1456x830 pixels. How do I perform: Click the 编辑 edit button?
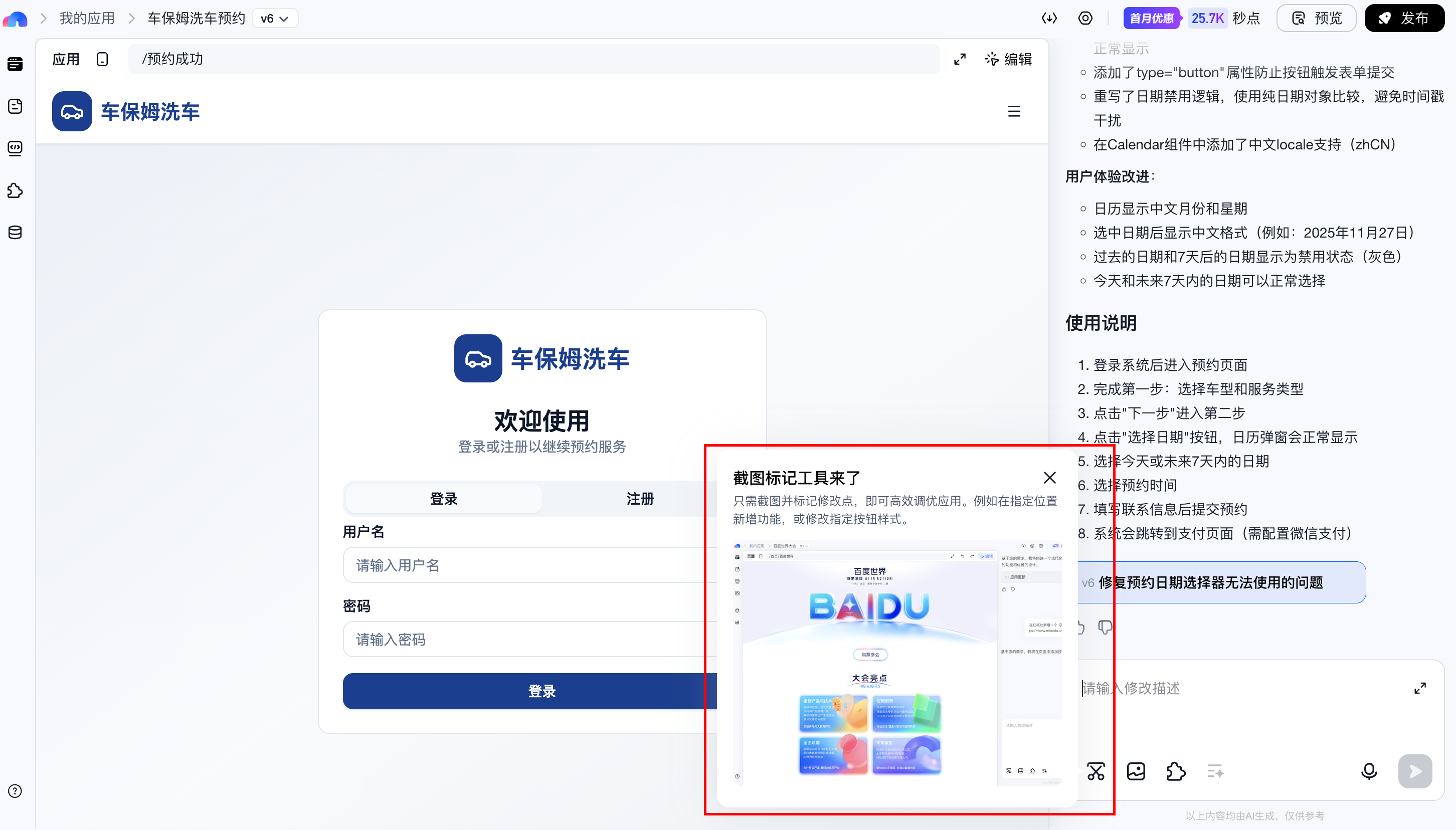tap(1008, 59)
